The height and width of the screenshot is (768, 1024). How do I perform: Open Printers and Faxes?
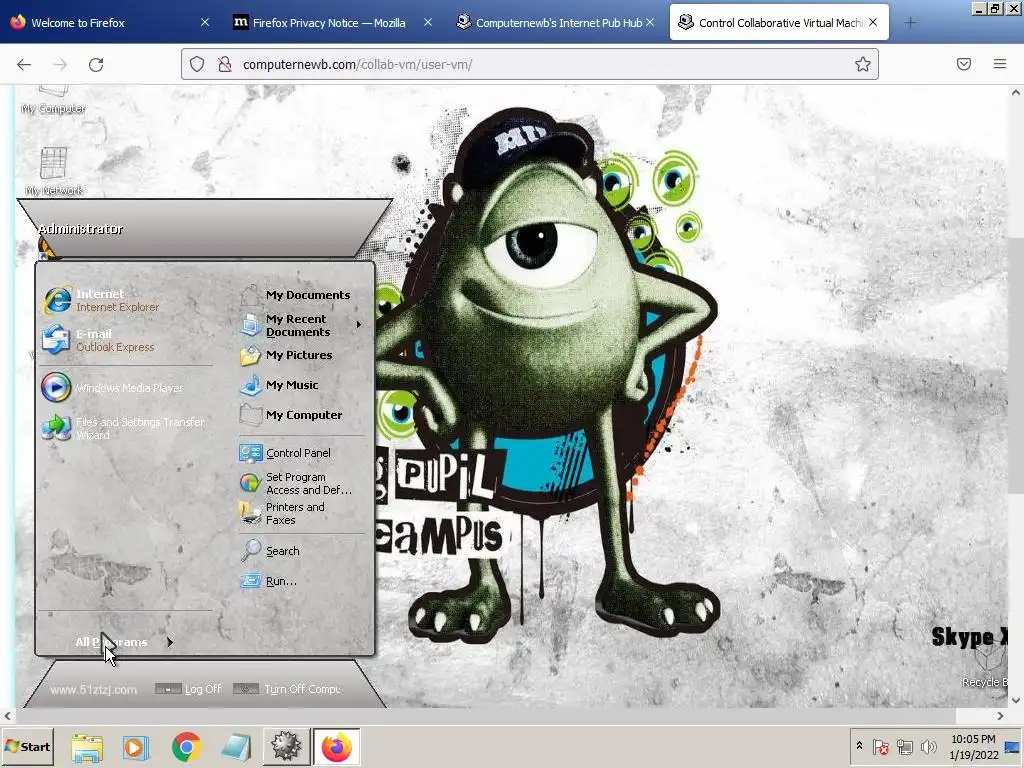tap(283, 513)
